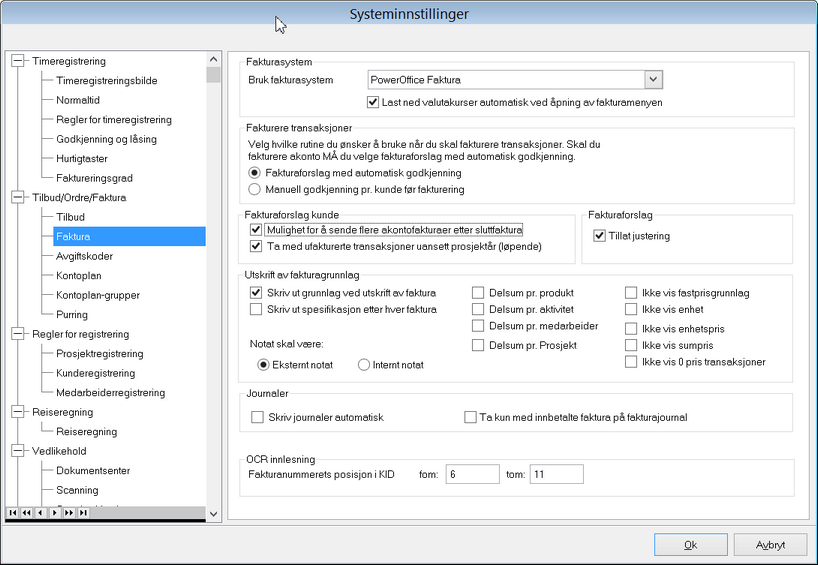Image resolution: width=818 pixels, height=565 pixels.
Task: Check Ikke vis enhetspris
Action: [631, 329]
